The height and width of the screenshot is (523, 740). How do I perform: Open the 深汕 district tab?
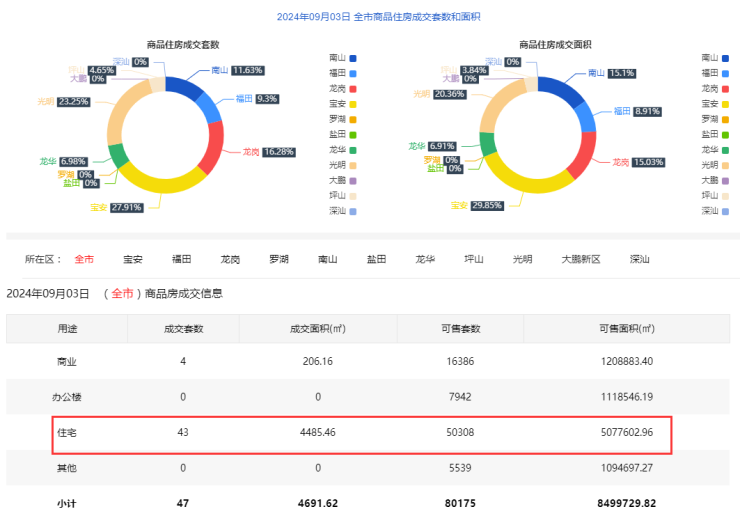pos(639,259)
